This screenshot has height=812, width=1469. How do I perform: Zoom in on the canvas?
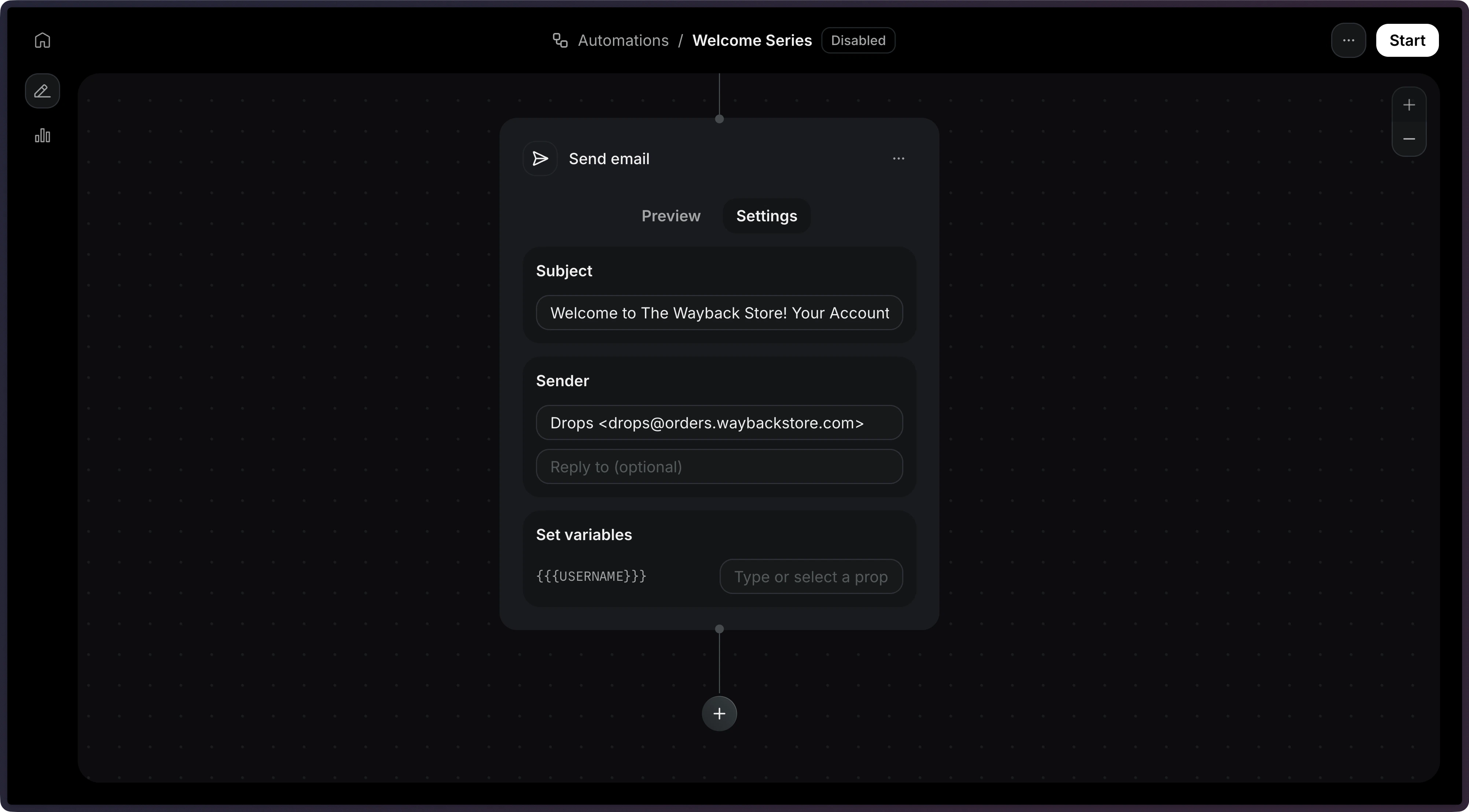pyautogui.click(x=1409, y=104)
